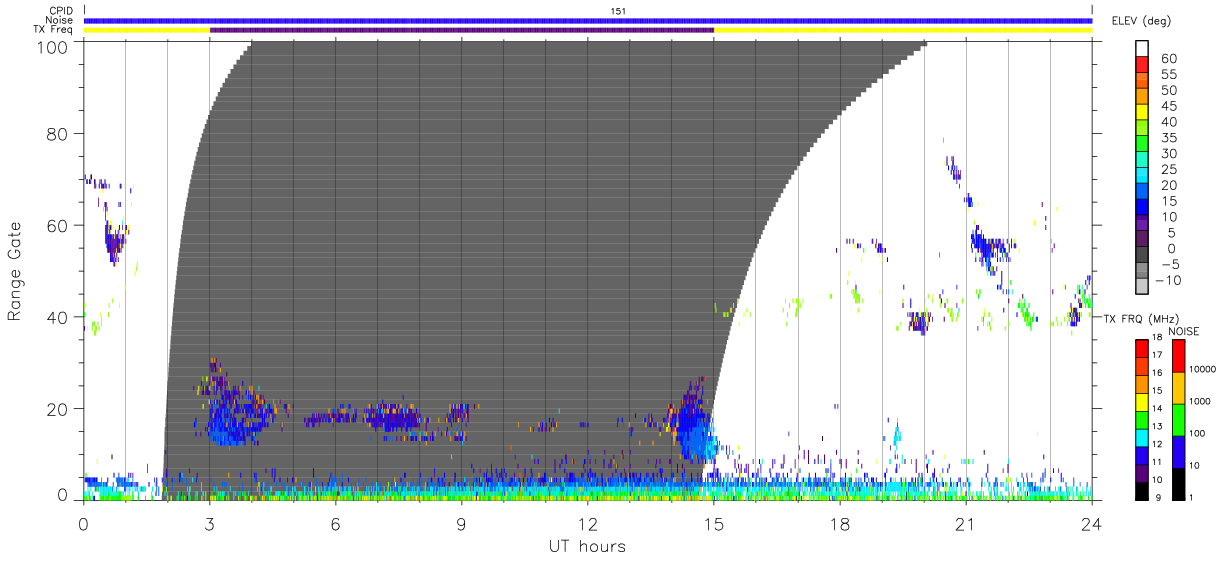The width and height of the screenshot is (1228, 567).
Task: Click the "9" label on the TX FRQ scale
Action: 1158,497
